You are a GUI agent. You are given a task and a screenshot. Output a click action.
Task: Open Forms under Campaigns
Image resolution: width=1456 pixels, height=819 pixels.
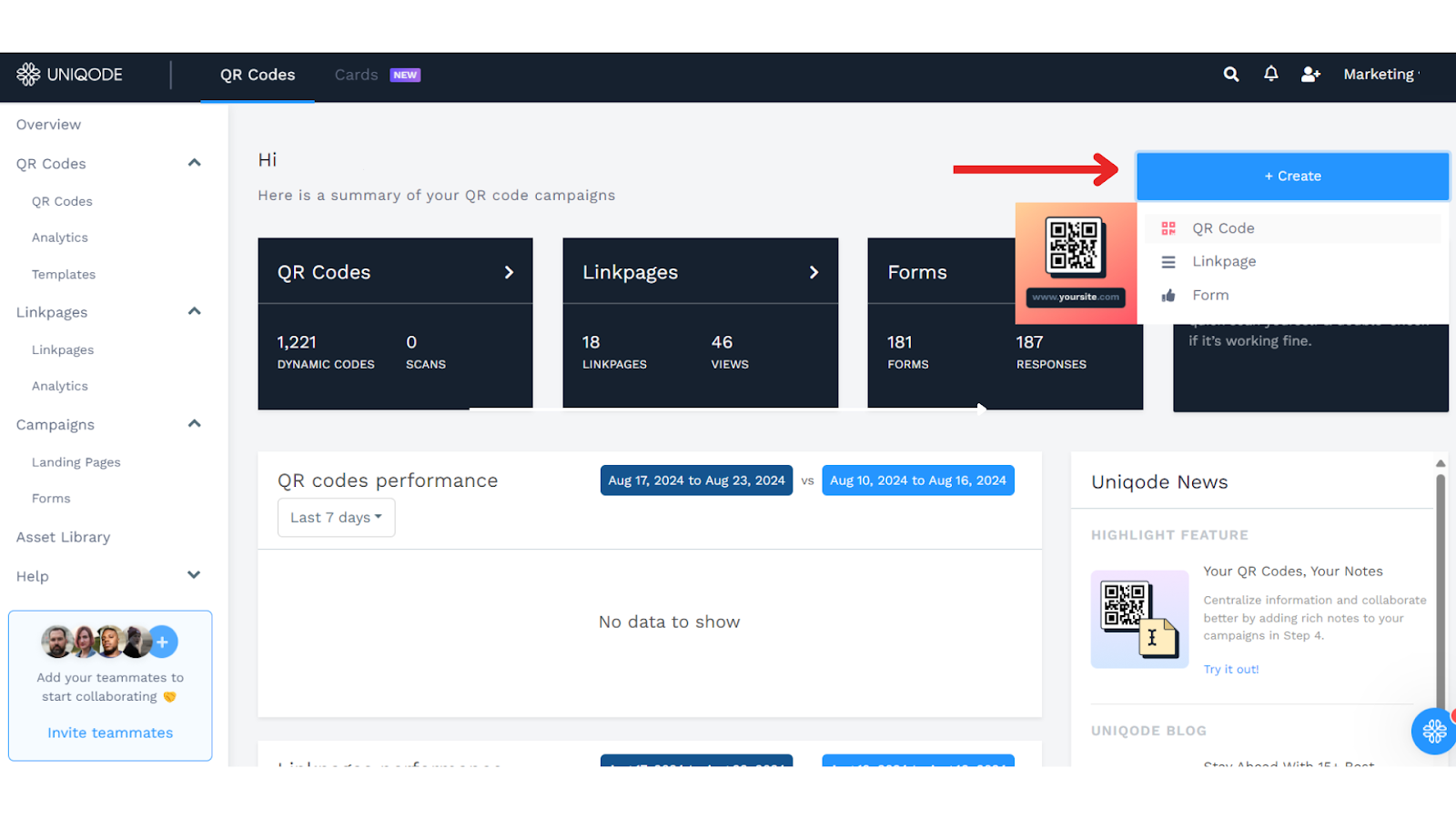click(51, 500)
